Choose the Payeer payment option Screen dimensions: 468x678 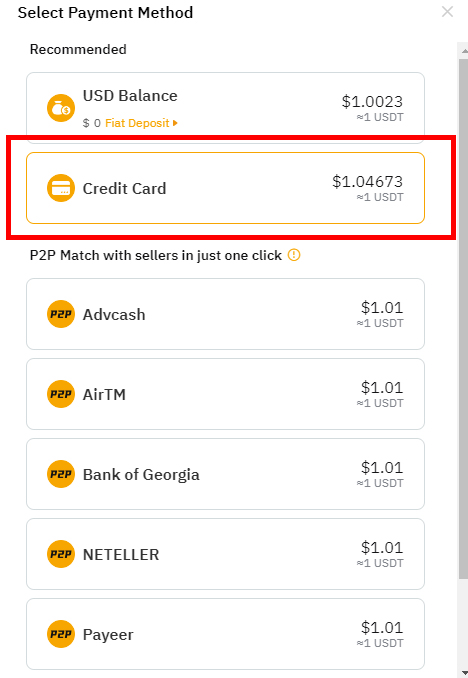225,634
